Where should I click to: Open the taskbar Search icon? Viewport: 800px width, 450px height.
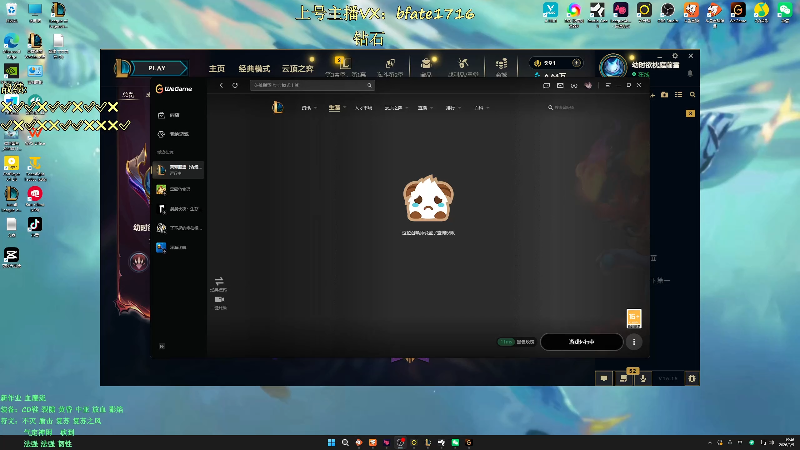coord(345,442)
